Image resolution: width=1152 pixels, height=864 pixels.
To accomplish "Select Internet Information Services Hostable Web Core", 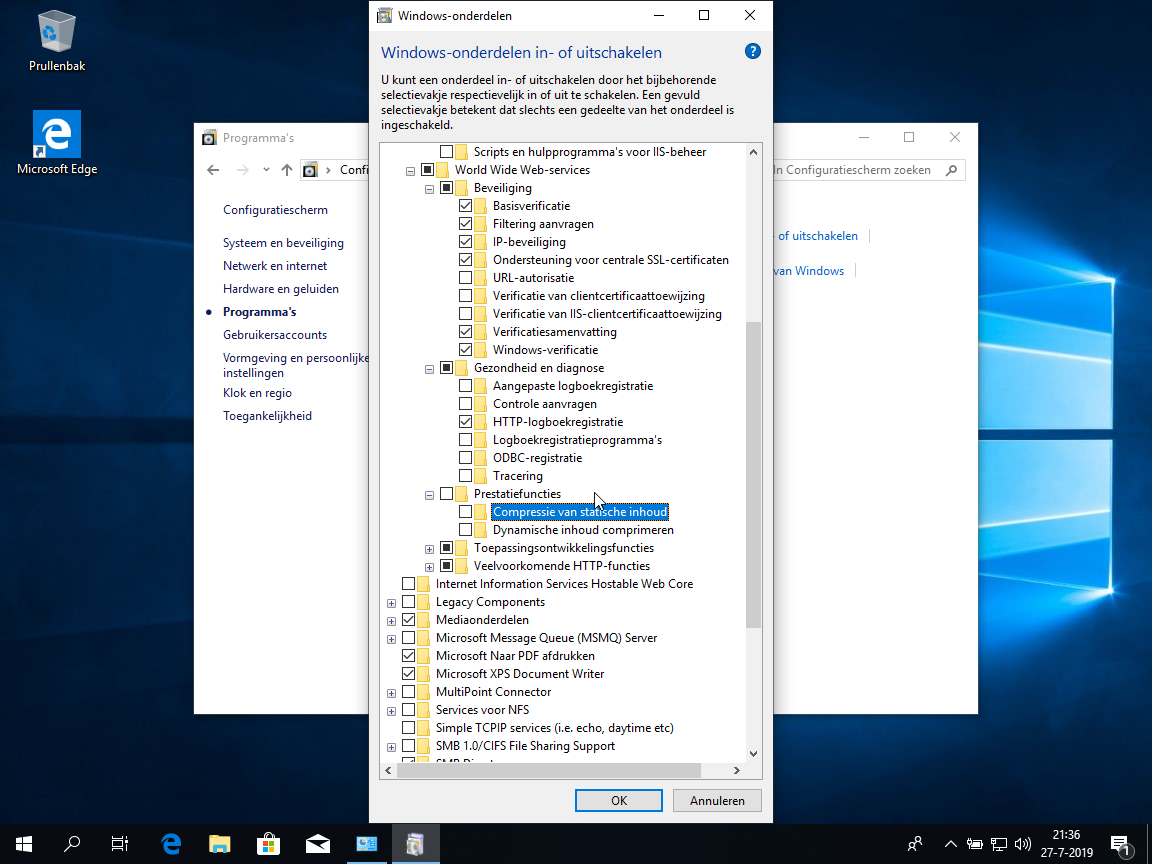I will tap(564, 583).
